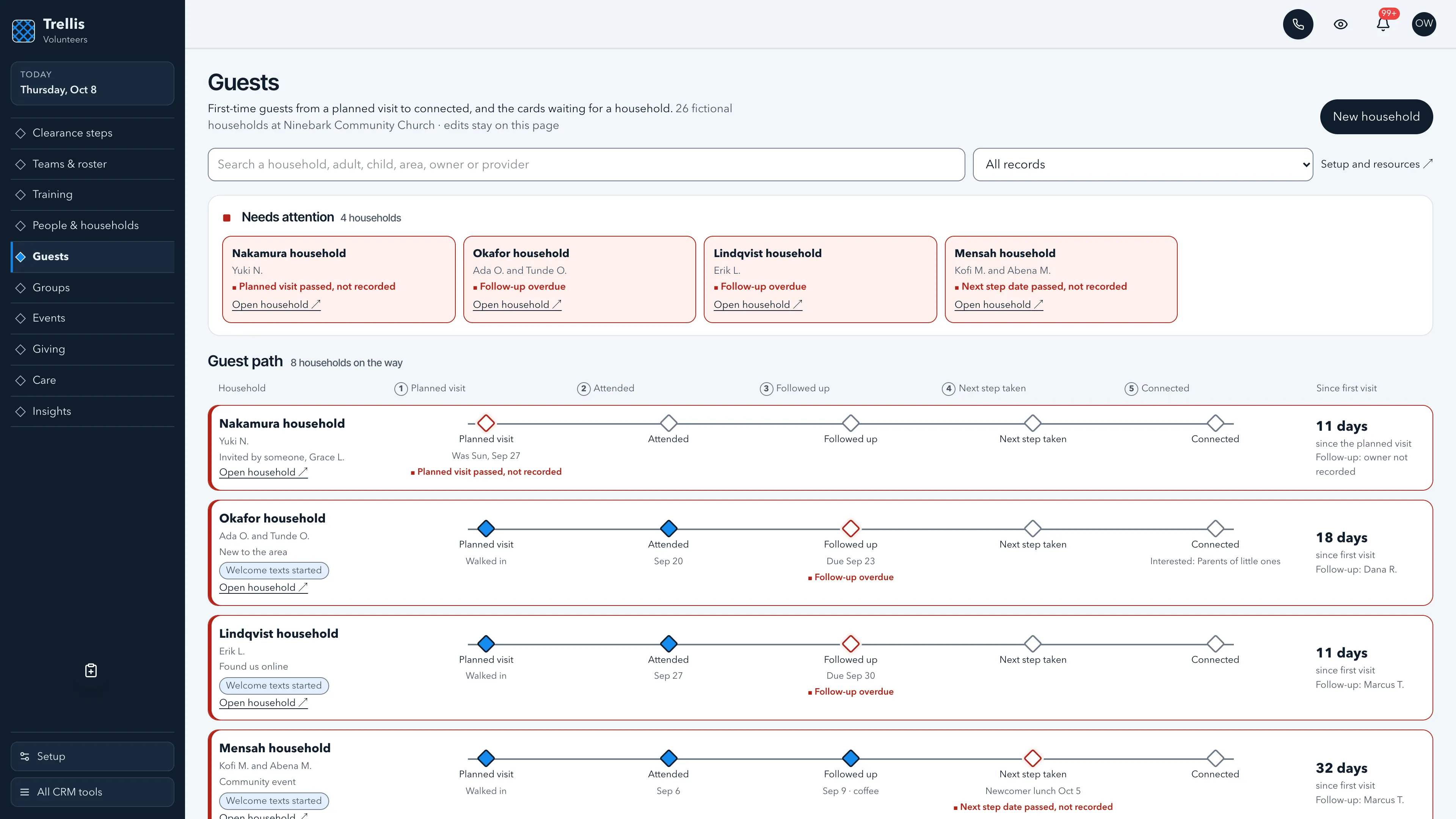The image size is (1456, 819).
Task: Click the Trellis logo icon
Action: [24, 30]
